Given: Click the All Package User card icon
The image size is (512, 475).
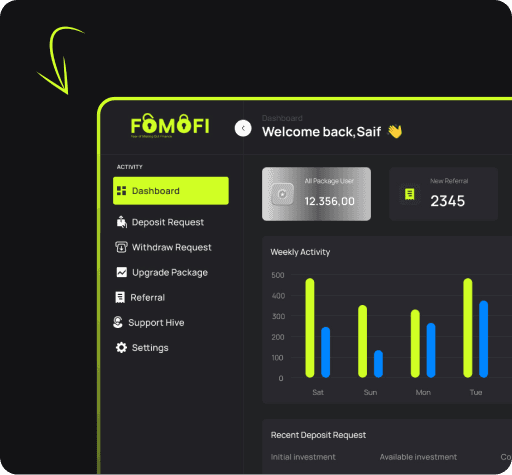Looking at the screenshot, I should (282, 194).
